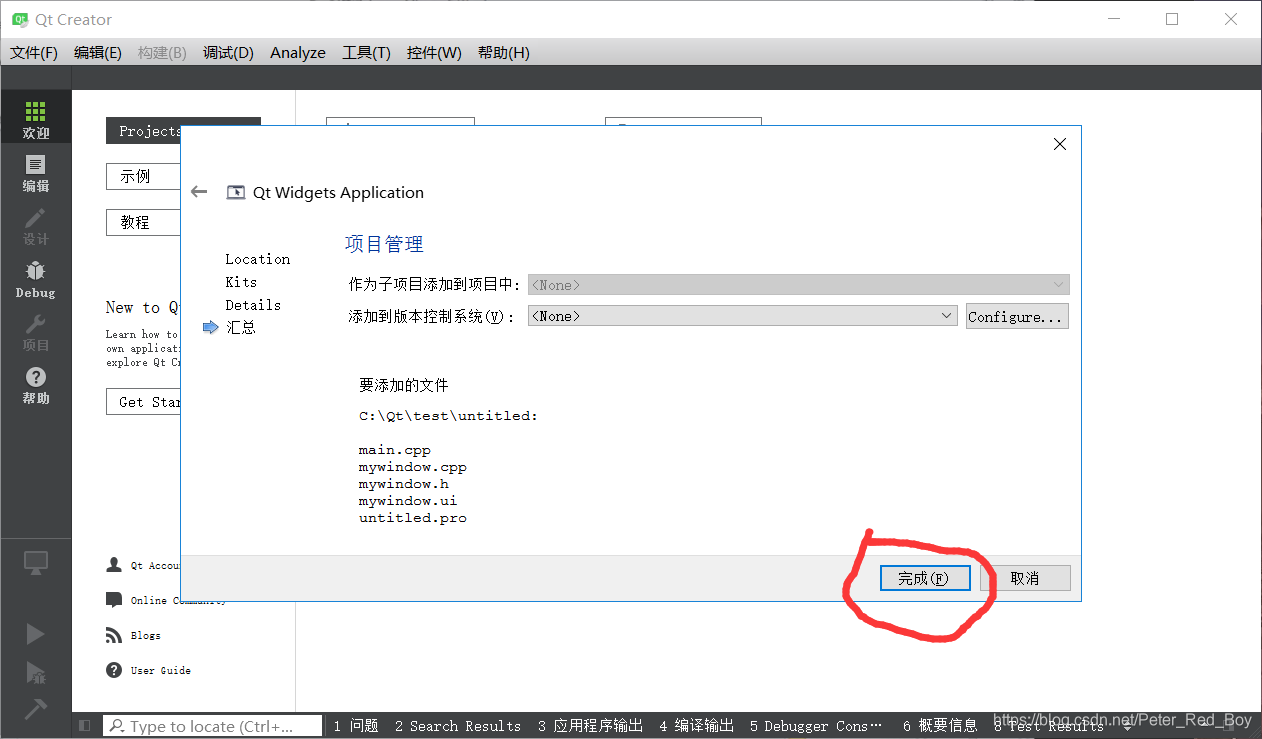The height and width of the screenshot is (739, 1262).
Task: Open the 2 Search Results pane
Action: pos(458,726)
